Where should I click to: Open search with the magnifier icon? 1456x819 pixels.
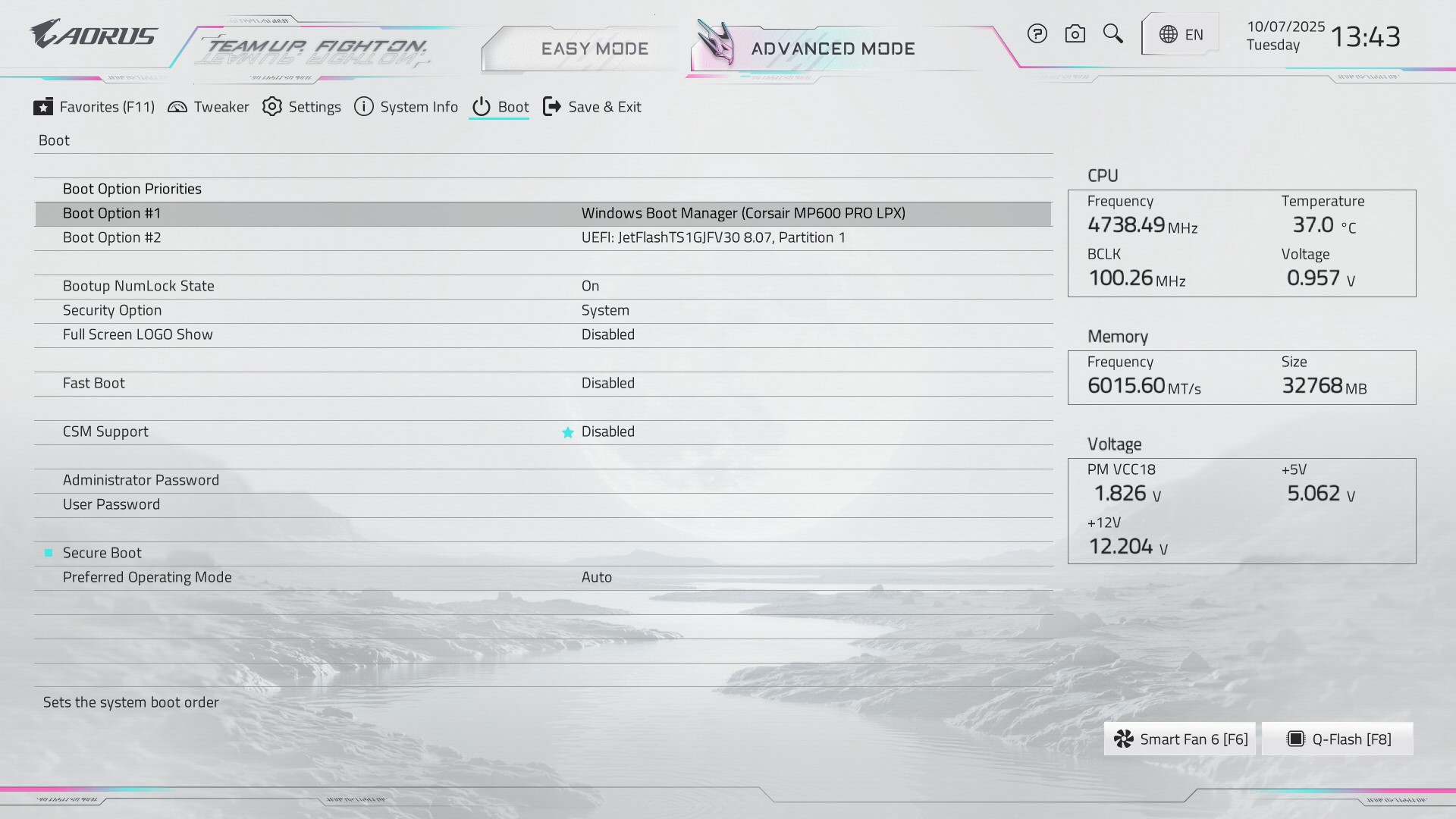point(1112,34)
